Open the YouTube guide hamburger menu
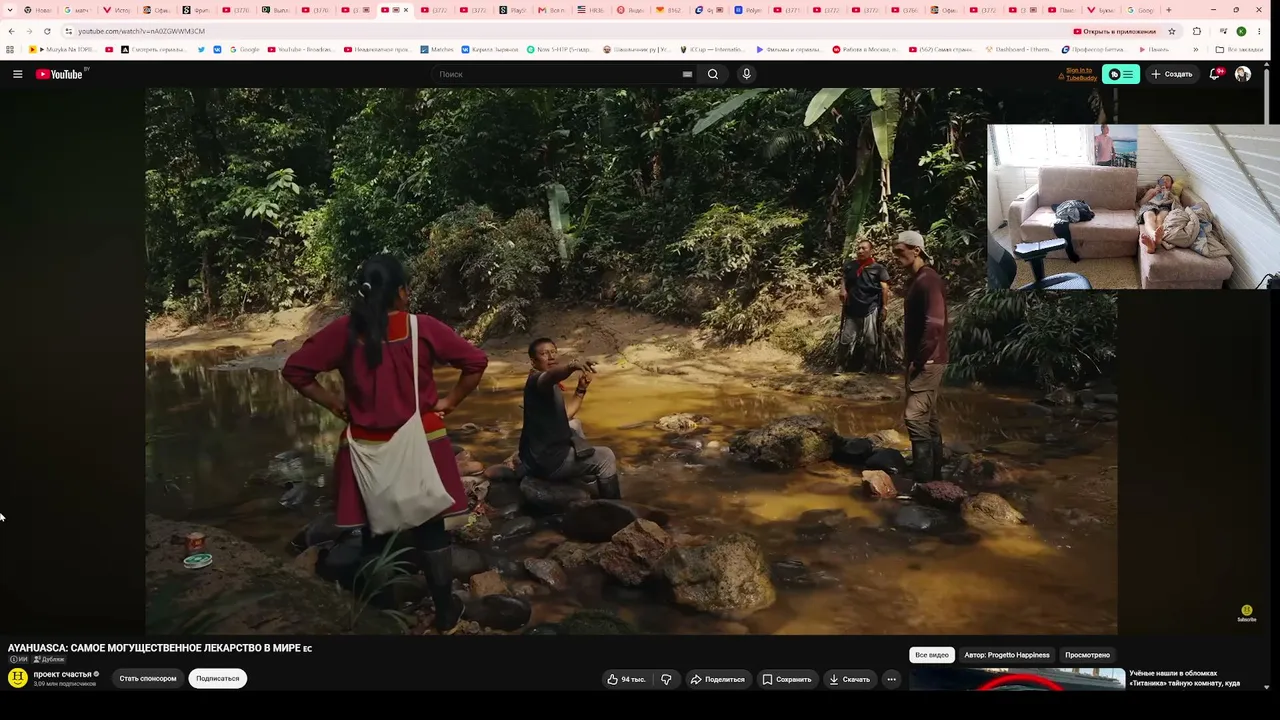This screenshot has height=720, width=1280. 17,74
